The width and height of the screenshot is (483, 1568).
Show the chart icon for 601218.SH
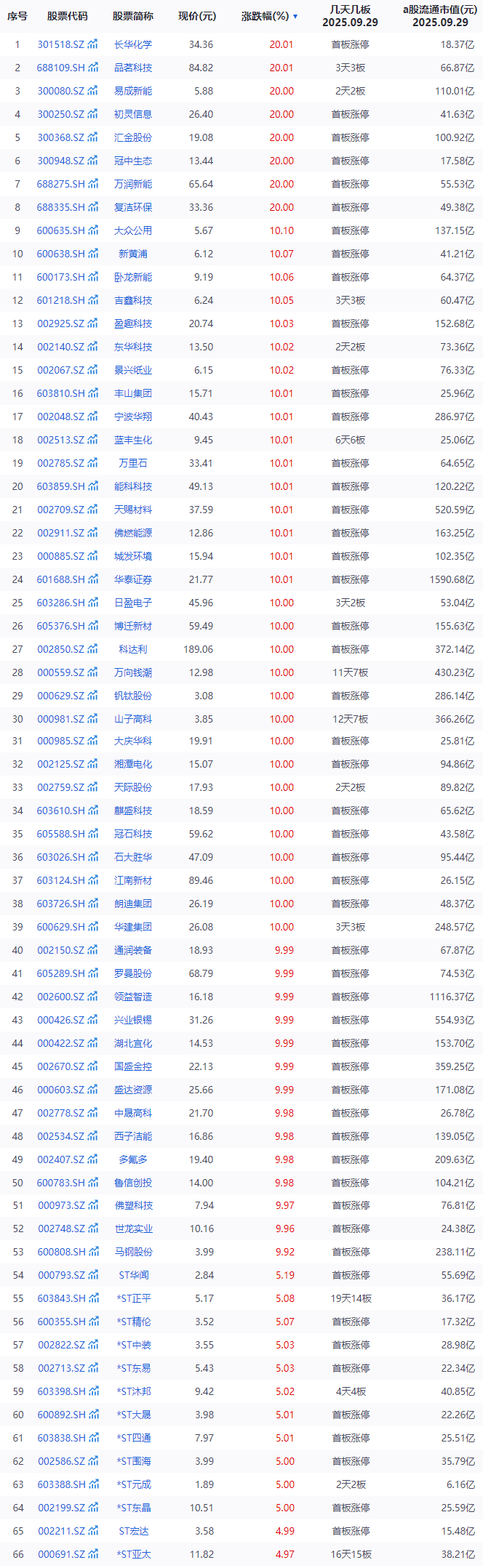point(93,300)
